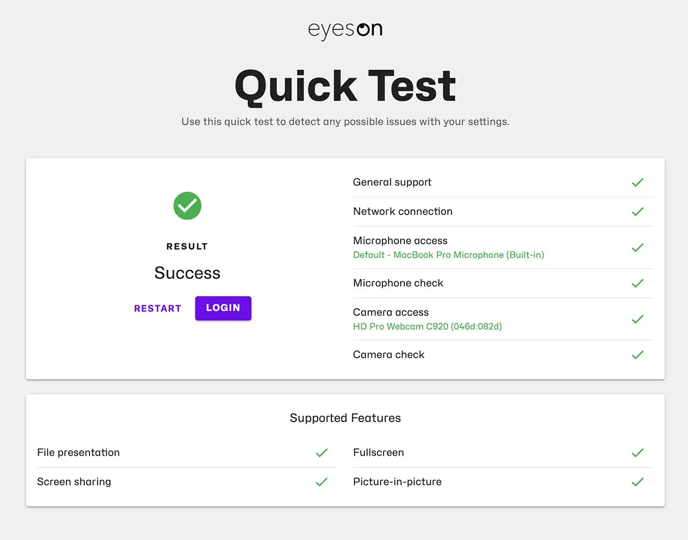Image resolution: width=688 pixels, height=540 pixels.
Task: Click the 'Success' result text
Action: tap(187, 273)
